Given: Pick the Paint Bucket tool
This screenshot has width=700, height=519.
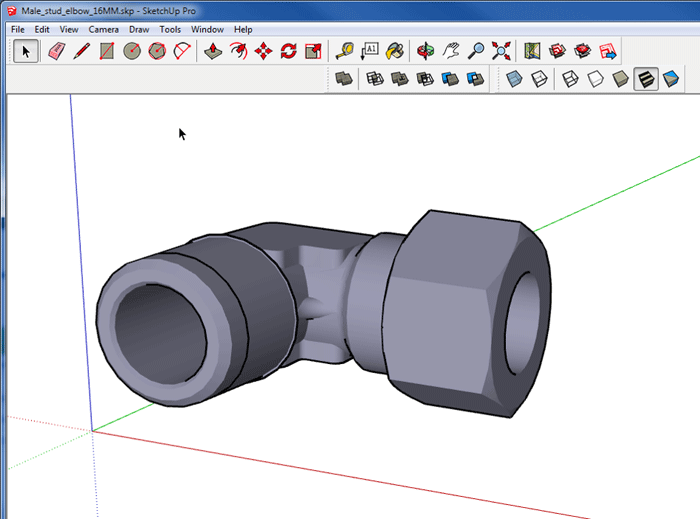Looking at the screenshot, I should 395,50.
